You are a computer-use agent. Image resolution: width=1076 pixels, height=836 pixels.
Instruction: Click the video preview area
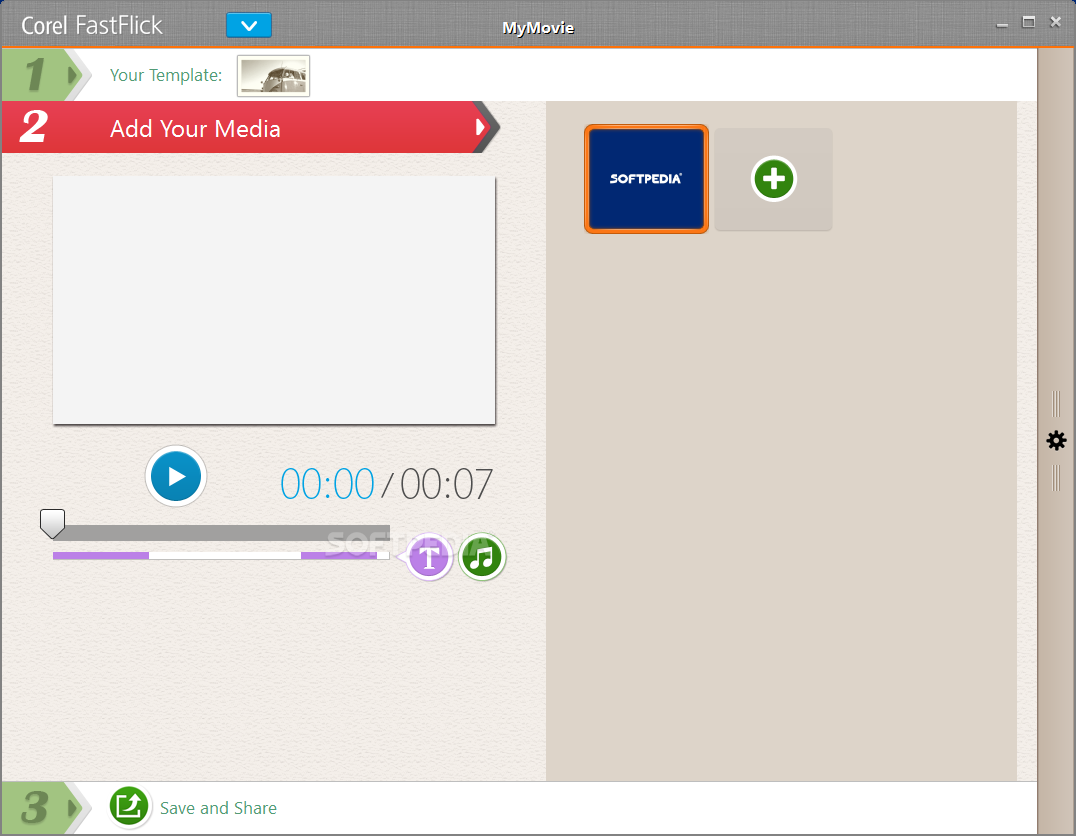[274, 300]
